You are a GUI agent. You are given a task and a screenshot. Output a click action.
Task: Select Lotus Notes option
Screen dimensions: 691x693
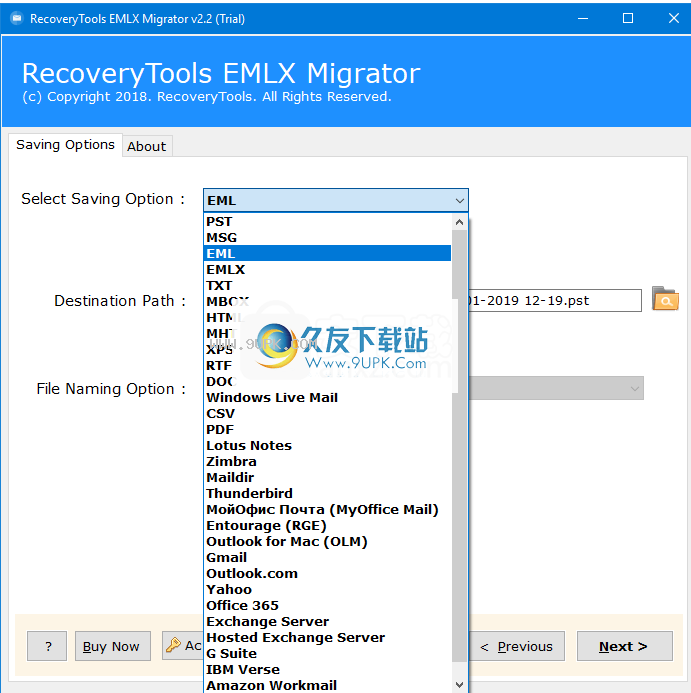click(328, 446)
